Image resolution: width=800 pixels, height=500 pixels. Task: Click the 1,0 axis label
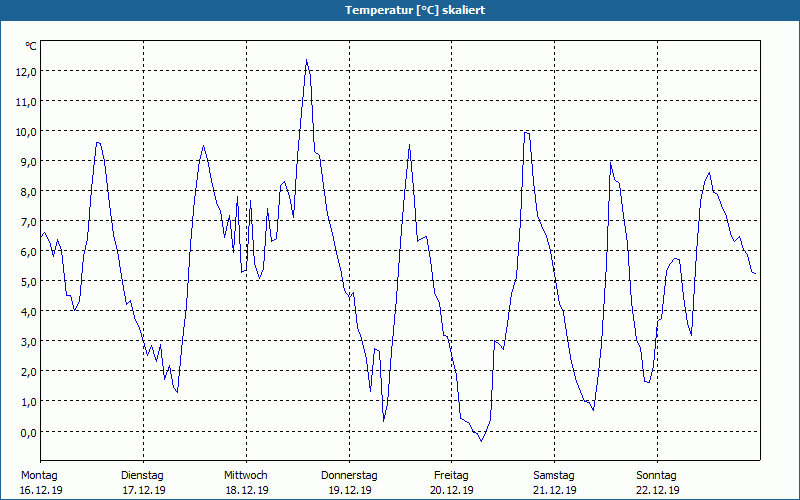28,403
